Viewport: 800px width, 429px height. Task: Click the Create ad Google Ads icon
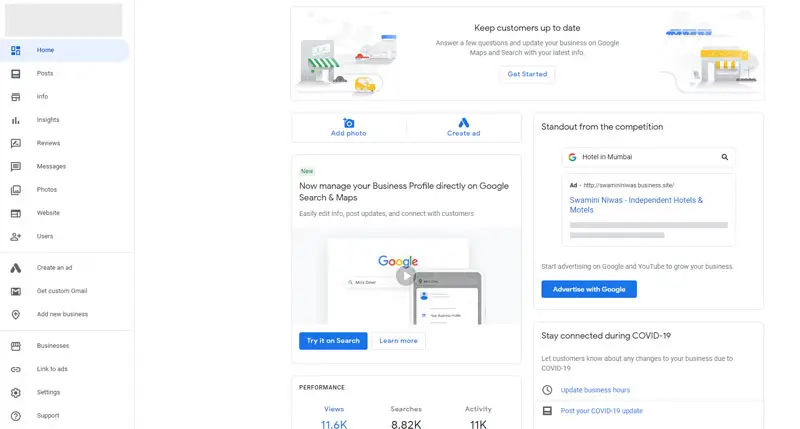(x=463, y=123)
